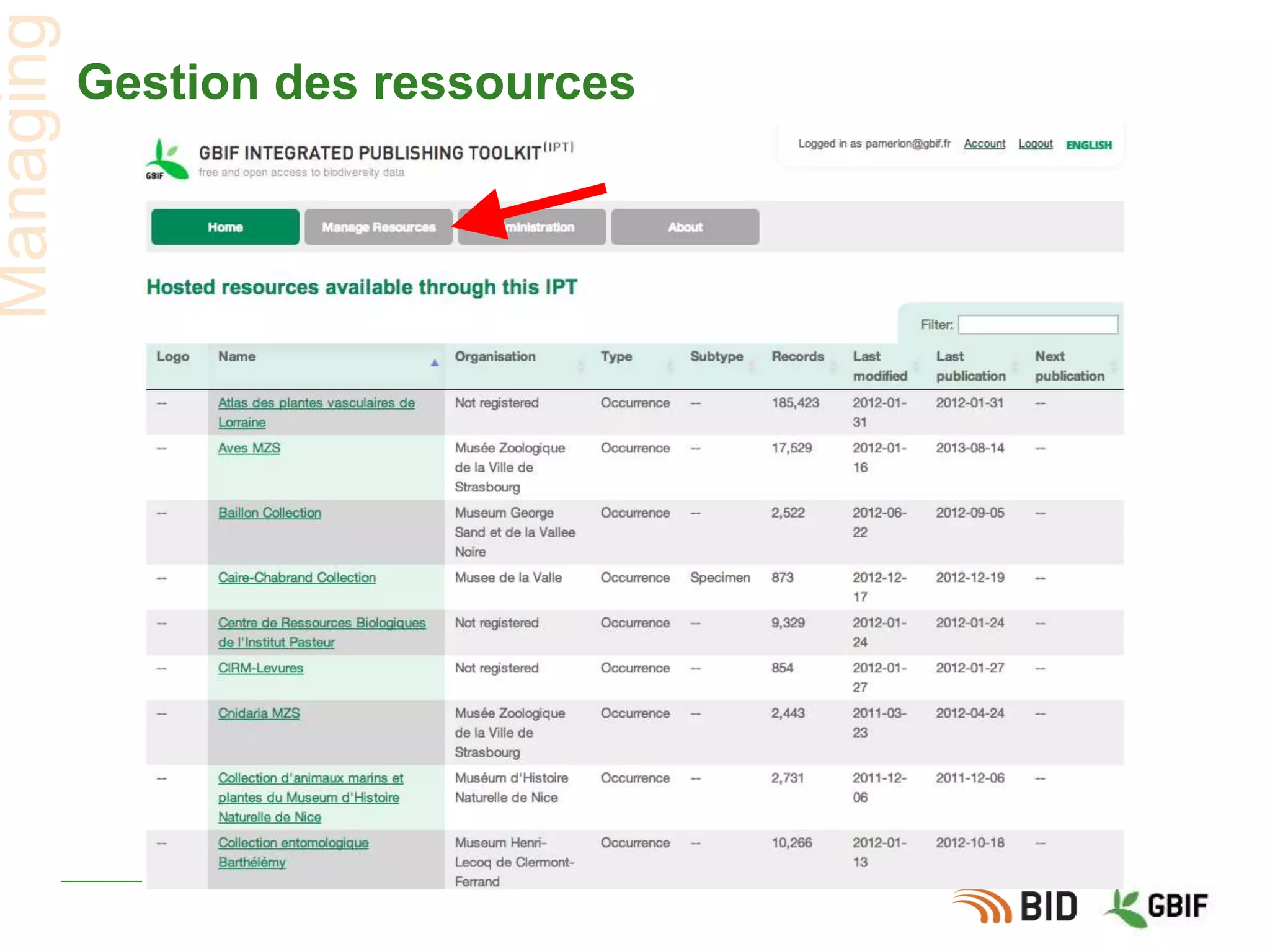
Task: Select the Musee de la Valle organisation
Action: [x=508, y=577]
